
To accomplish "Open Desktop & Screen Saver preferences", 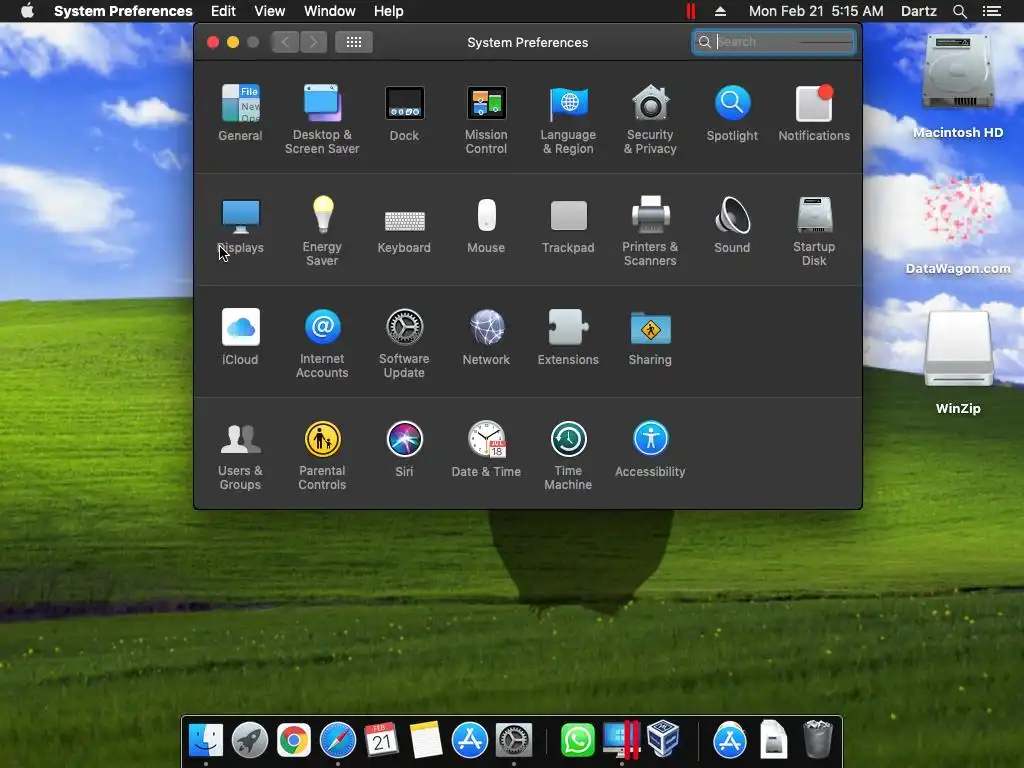I will pos(322,119).
